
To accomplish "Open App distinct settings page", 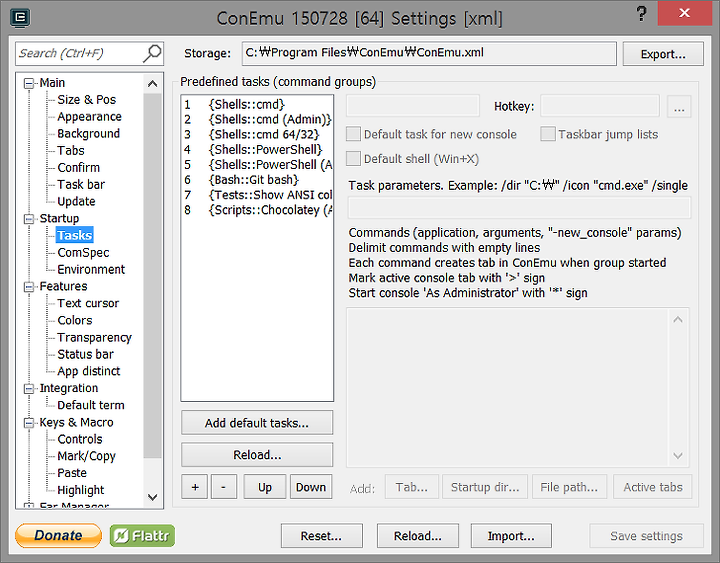I will [89, 371].
